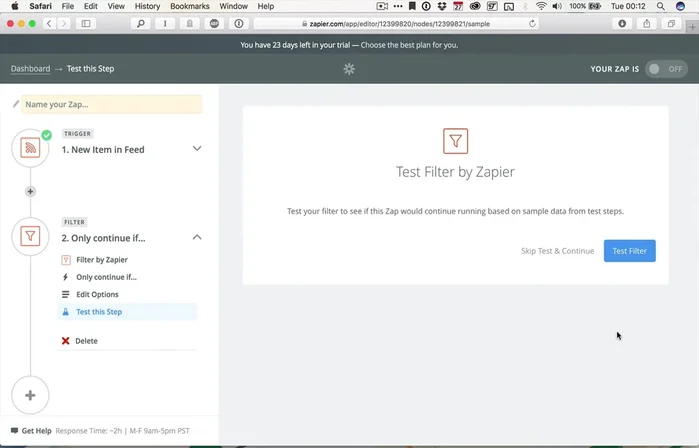Click Skip Test & Continue link
699x448 pixels.
(557, 251)
